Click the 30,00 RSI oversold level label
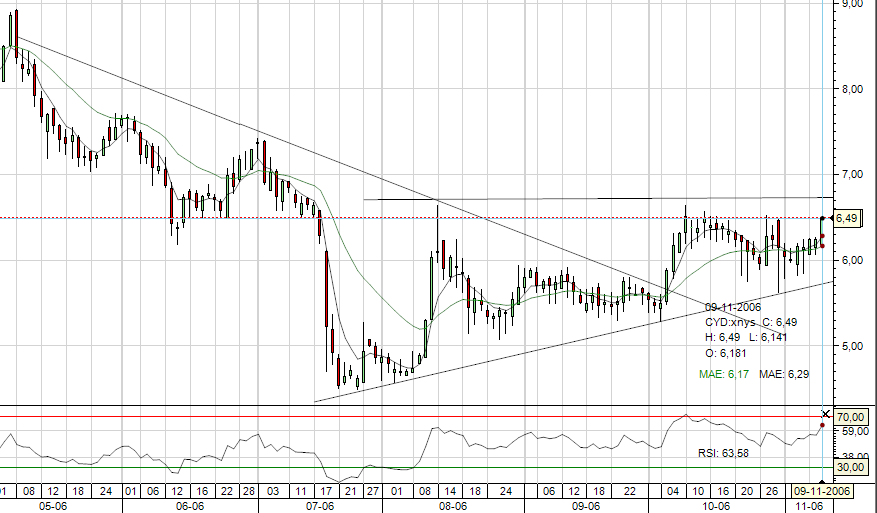 (851, 467)
